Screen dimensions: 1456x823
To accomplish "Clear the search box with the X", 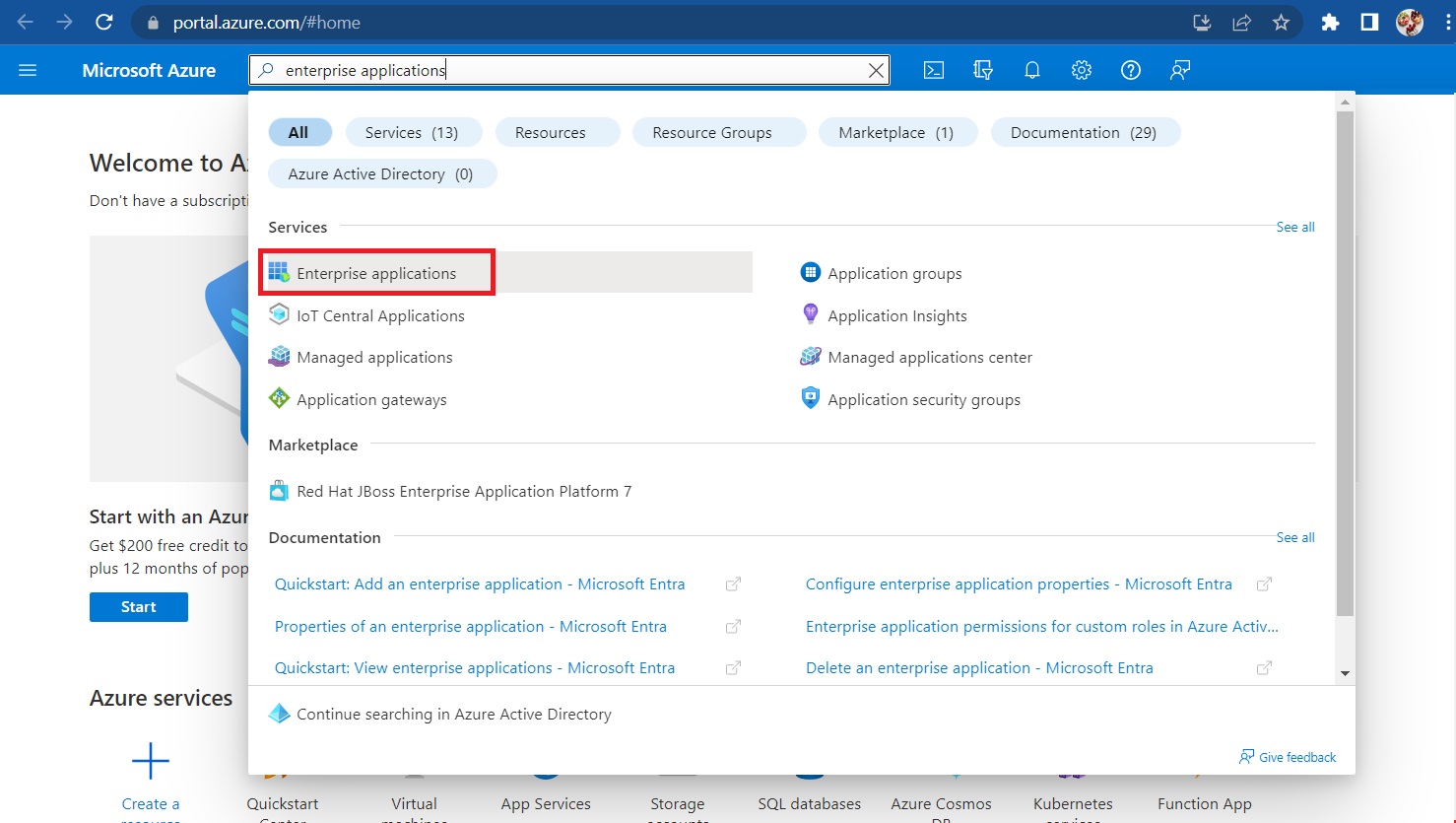I will click(x=875, y=69).
